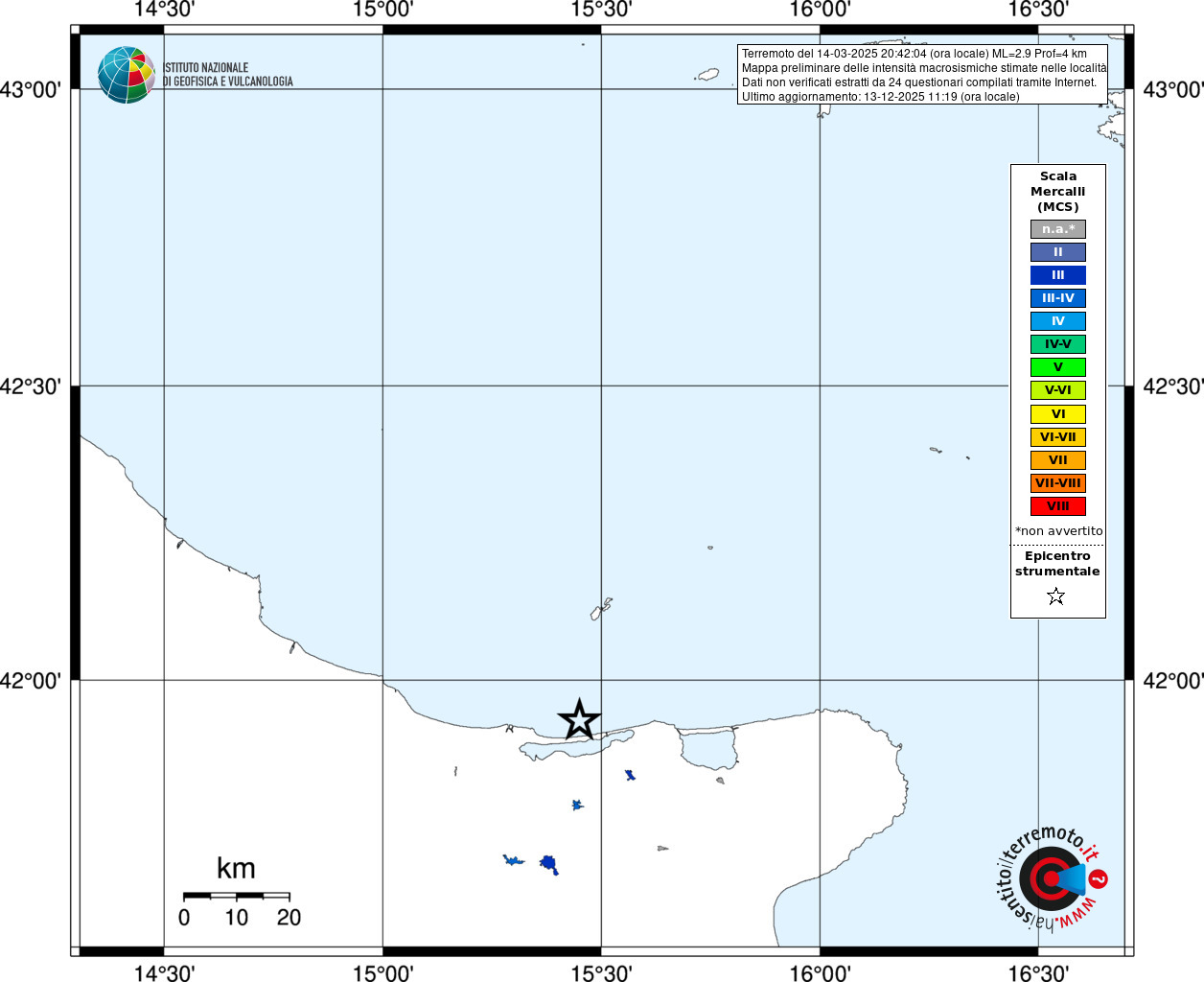1204x982 pixels.
Task: Click the IV-V green legend swatch
Action: (x=1058, y=344)
